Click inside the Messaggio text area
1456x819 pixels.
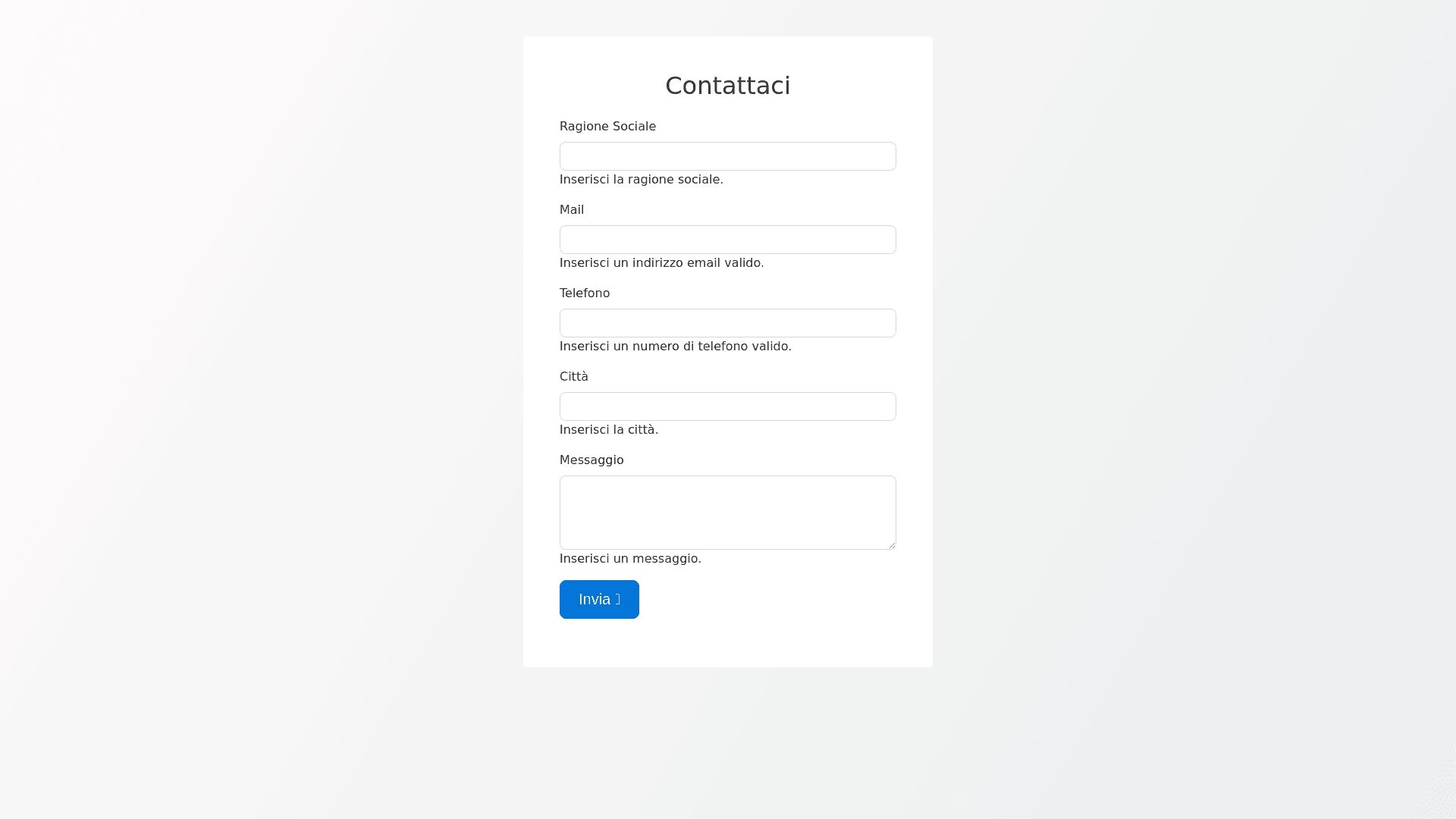pos(727,512)
